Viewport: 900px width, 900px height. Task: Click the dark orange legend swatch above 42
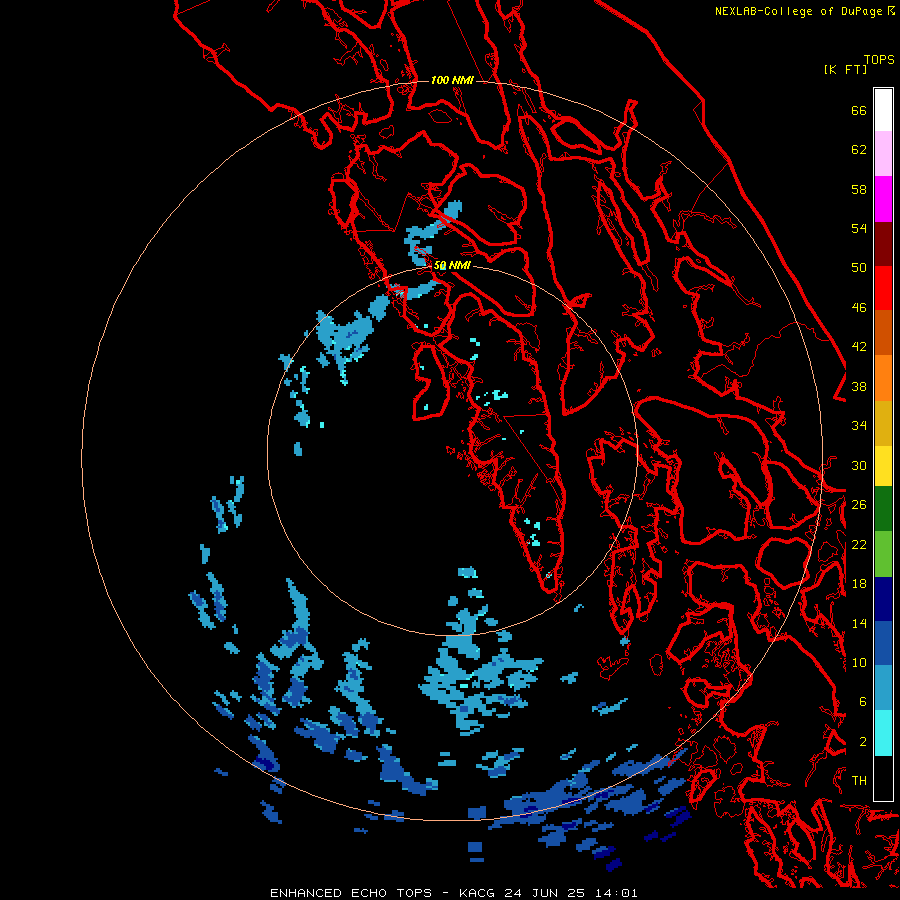tap(883, 332)
